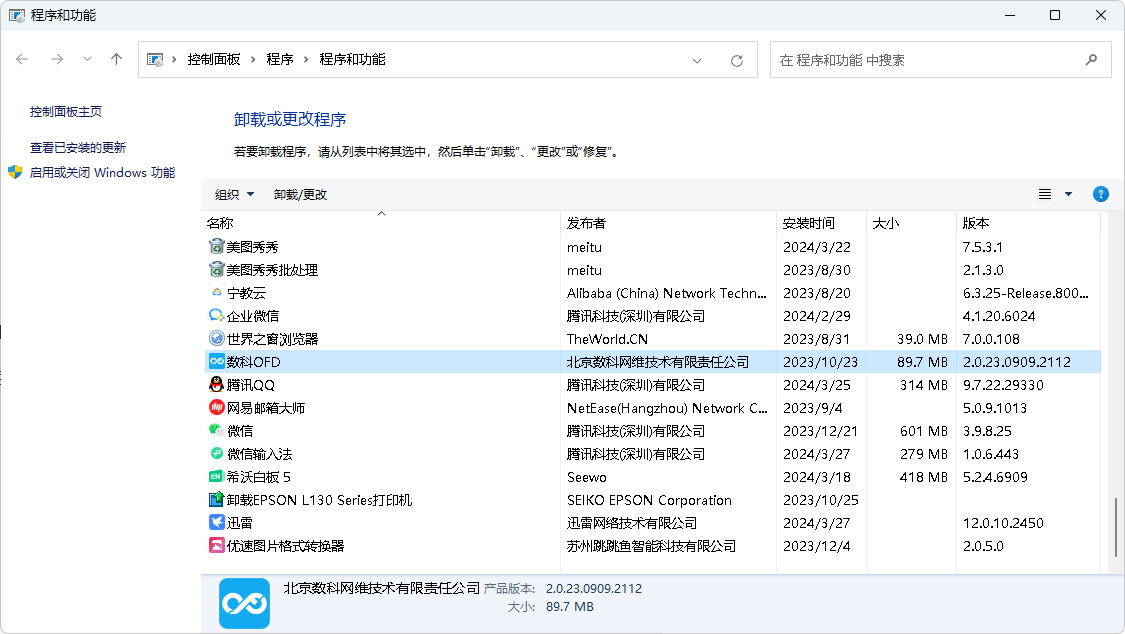Sort by 发布者 column header

pos(668,223)
